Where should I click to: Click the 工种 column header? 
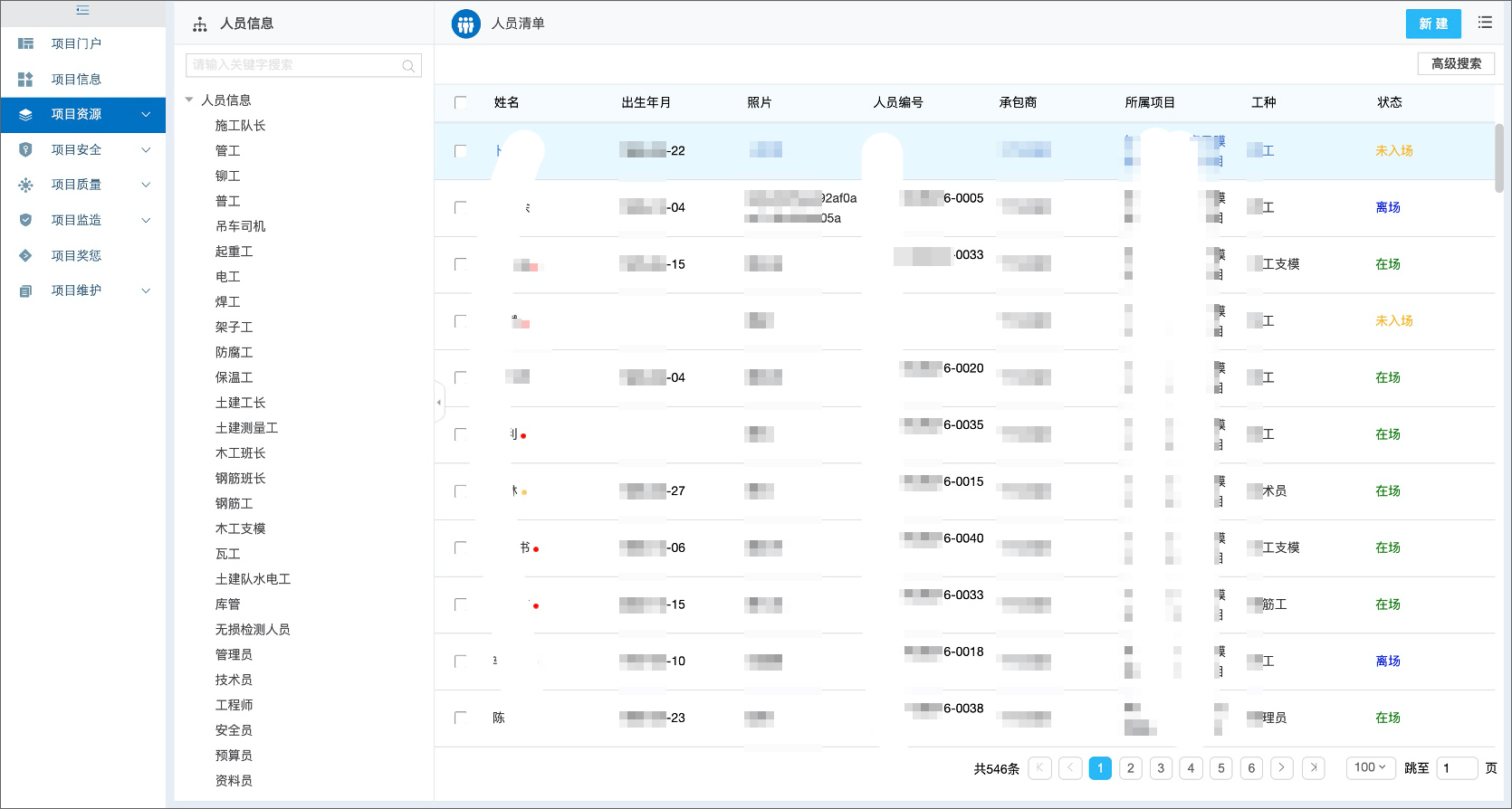pos(1264,102)
